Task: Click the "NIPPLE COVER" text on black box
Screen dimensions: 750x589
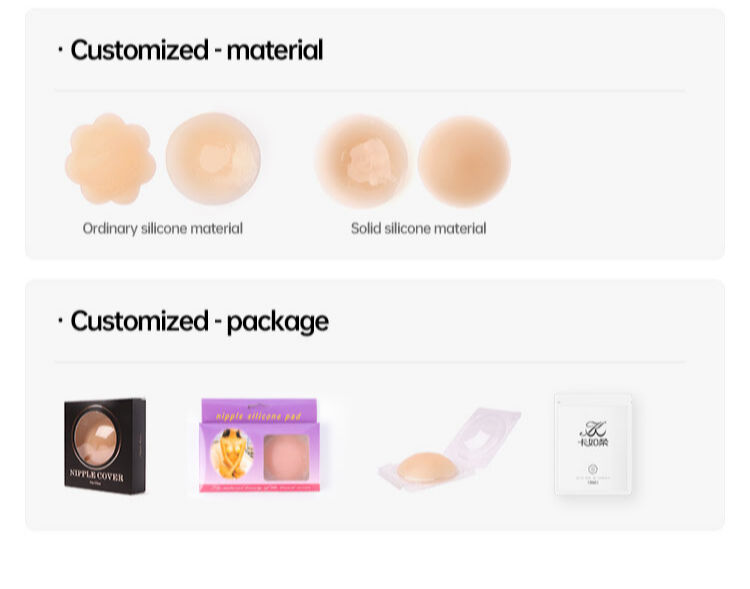Action: (96, 476)
